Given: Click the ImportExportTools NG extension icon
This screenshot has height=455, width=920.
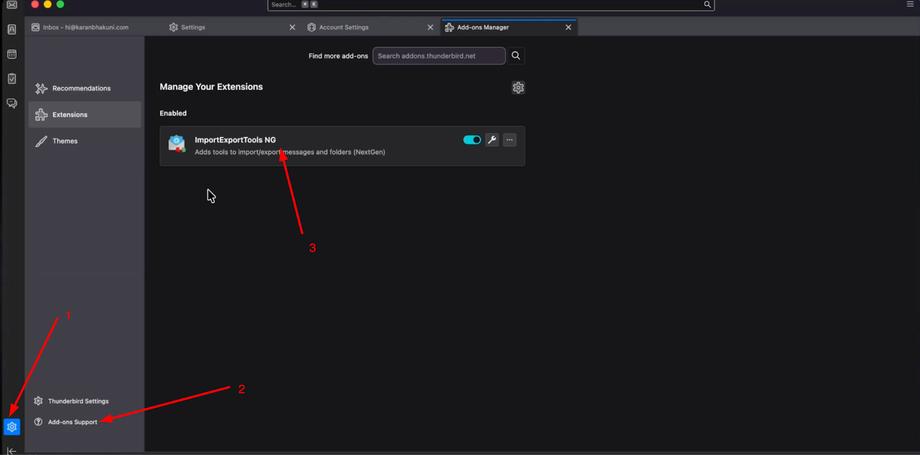Looking at the screenshot, I should coord(177,144).
